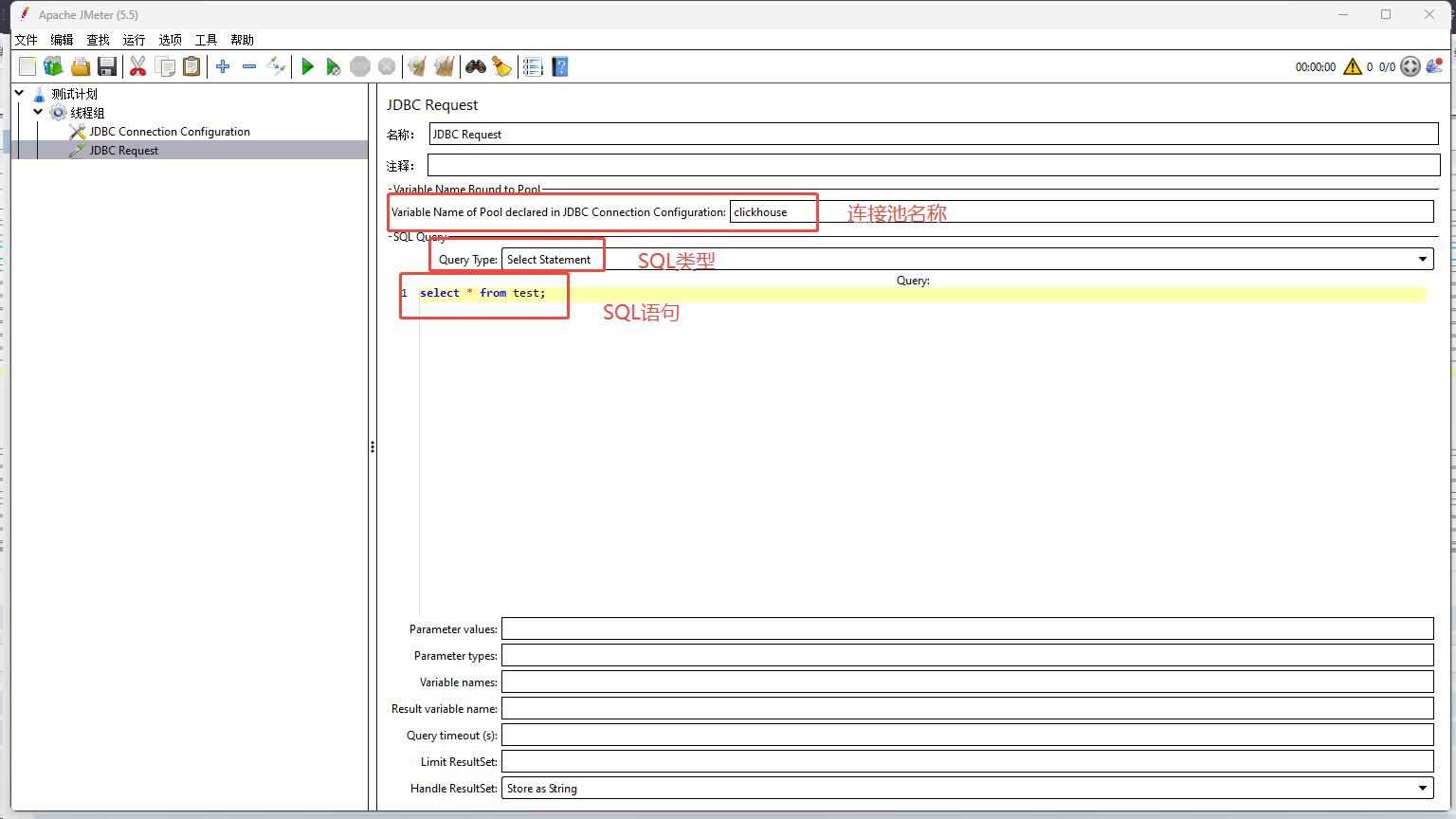1456x819 pixels.
Task: Paste element using clipboard icon
Action: [x=191, y=66]
